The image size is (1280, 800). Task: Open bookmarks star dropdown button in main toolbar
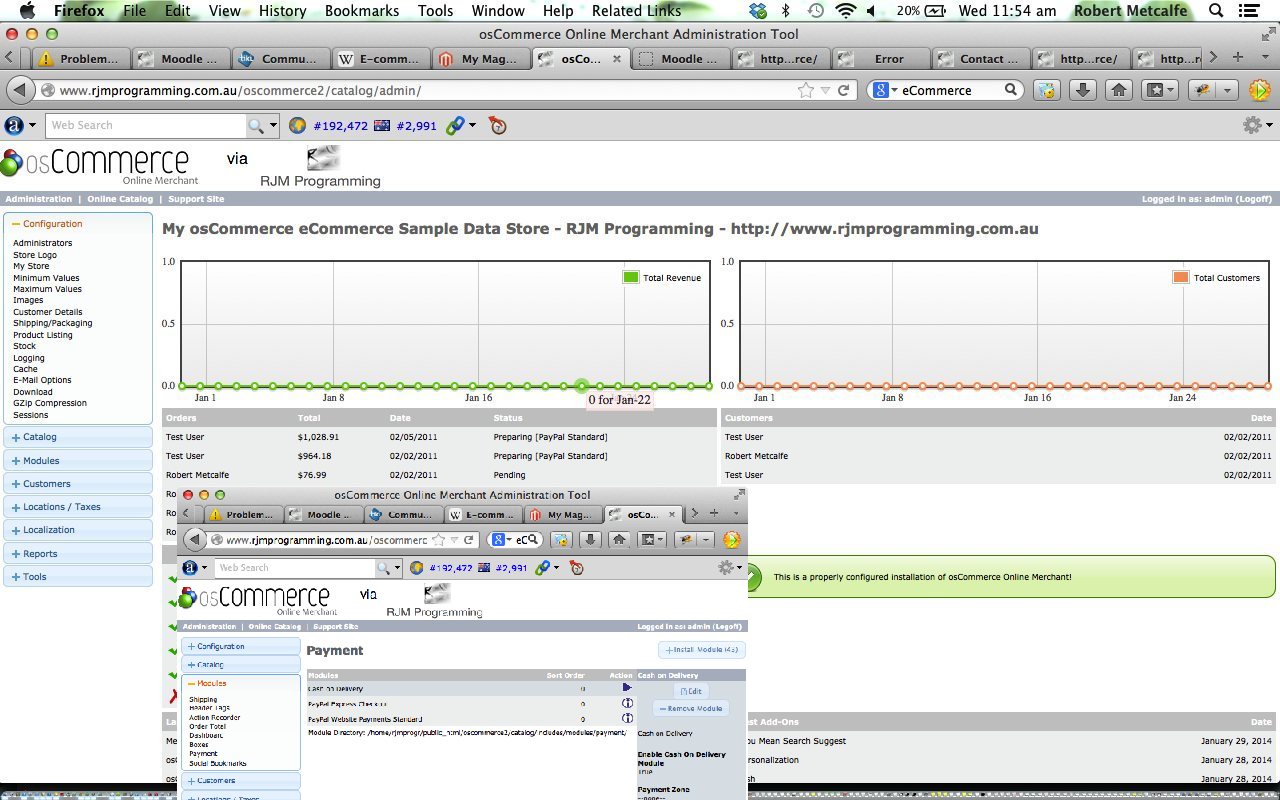tap(1161, 90)
